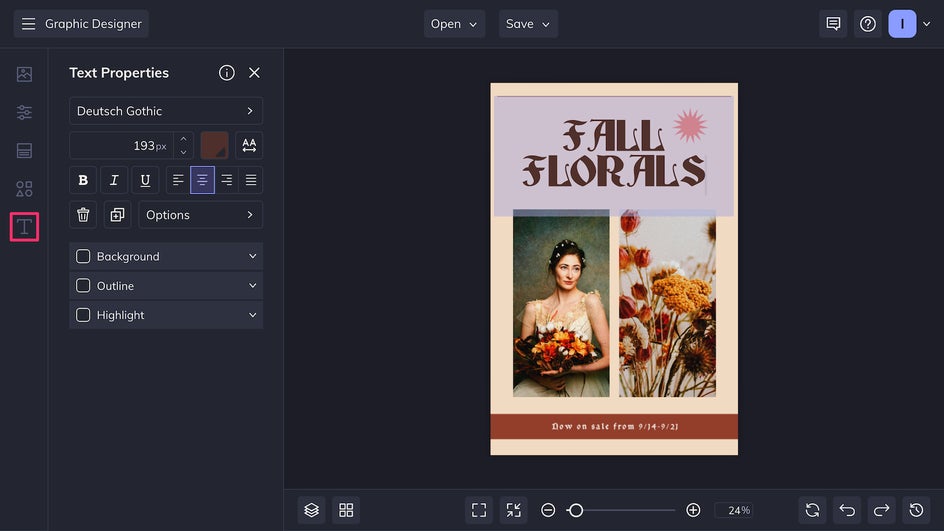Open the Layers panel icon
This screenshot has height=531, width=944.
point(311,510)
